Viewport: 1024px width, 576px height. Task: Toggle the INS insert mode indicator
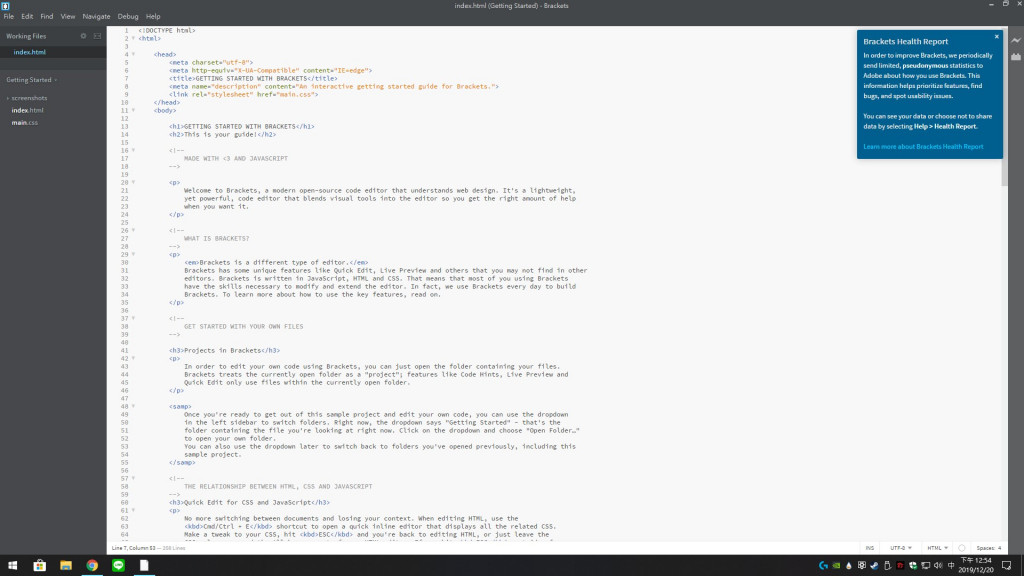[869, 548]
